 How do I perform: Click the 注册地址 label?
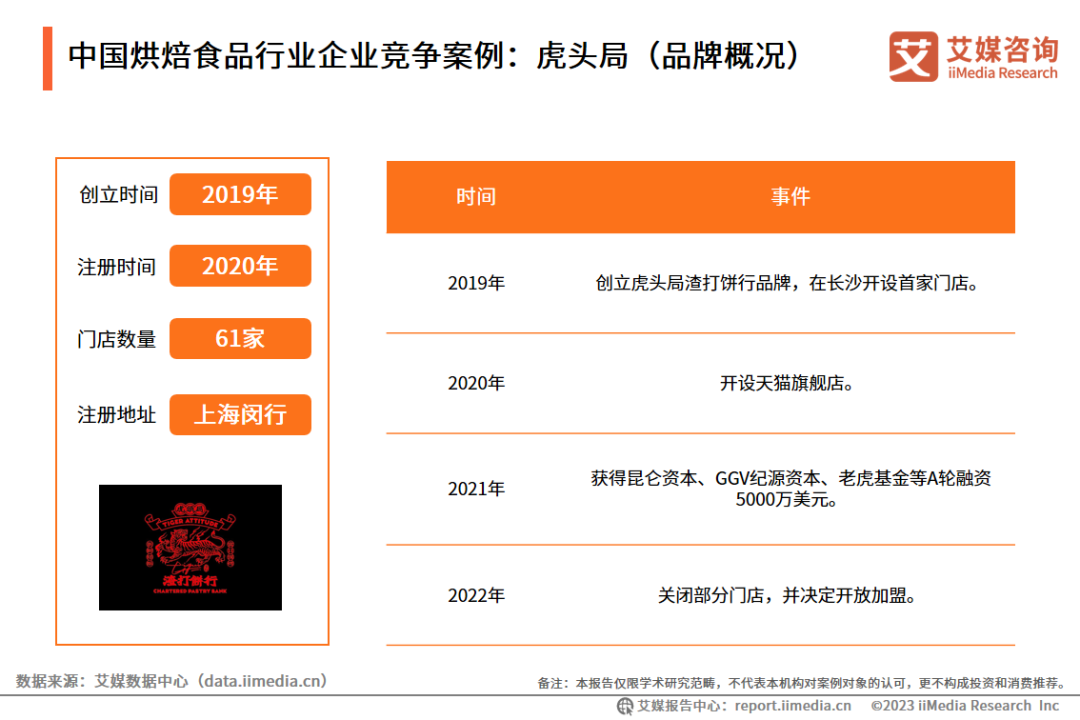click(117, 415)
